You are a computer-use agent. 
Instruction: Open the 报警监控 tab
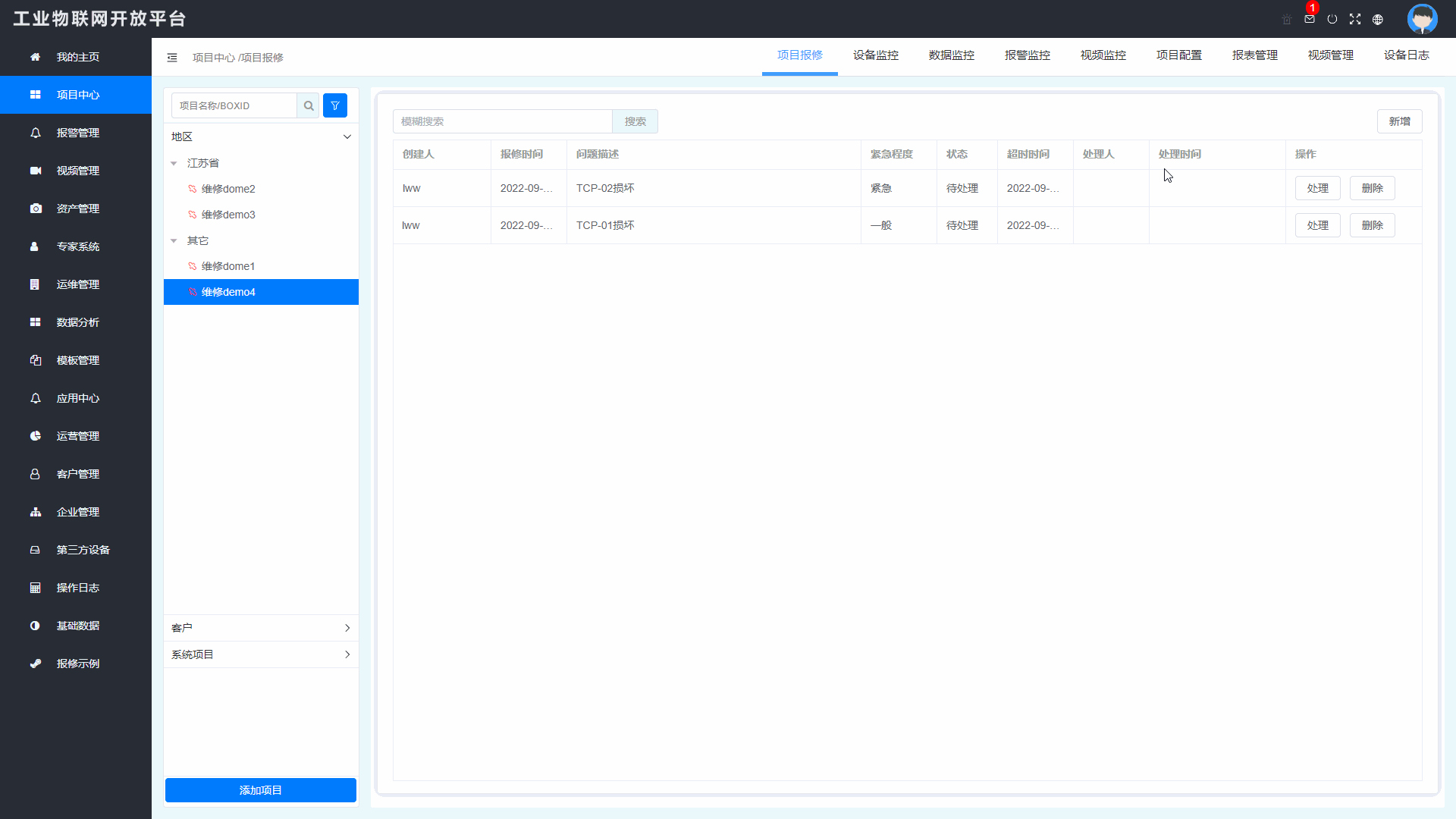point(1028,55)
